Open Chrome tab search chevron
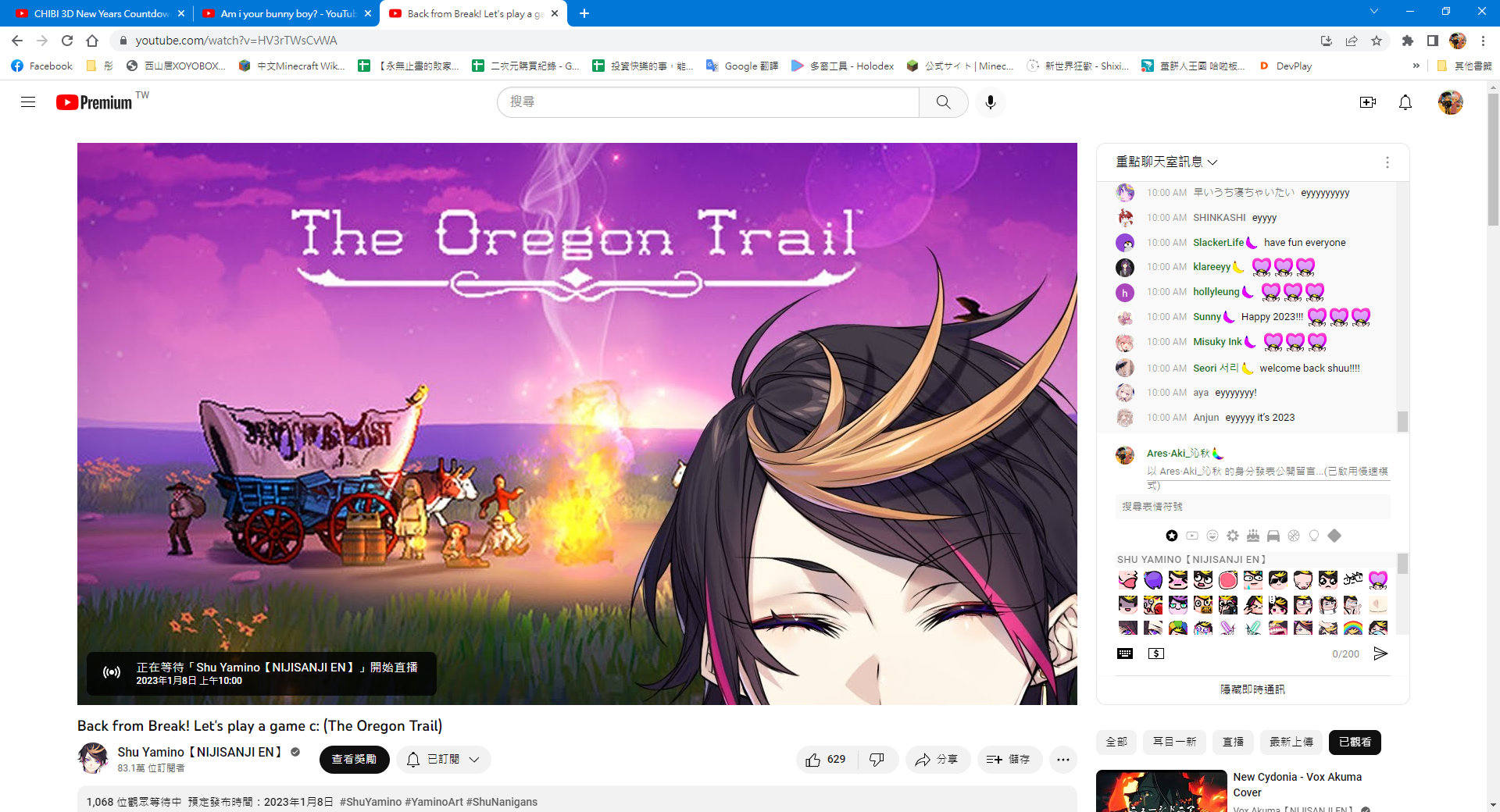 [1373, 12]
